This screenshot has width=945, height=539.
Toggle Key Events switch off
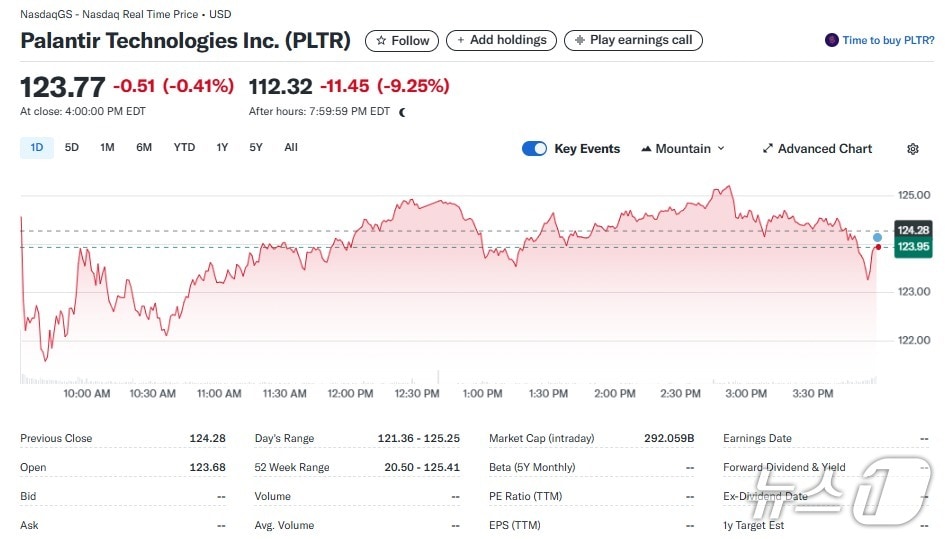535,149
